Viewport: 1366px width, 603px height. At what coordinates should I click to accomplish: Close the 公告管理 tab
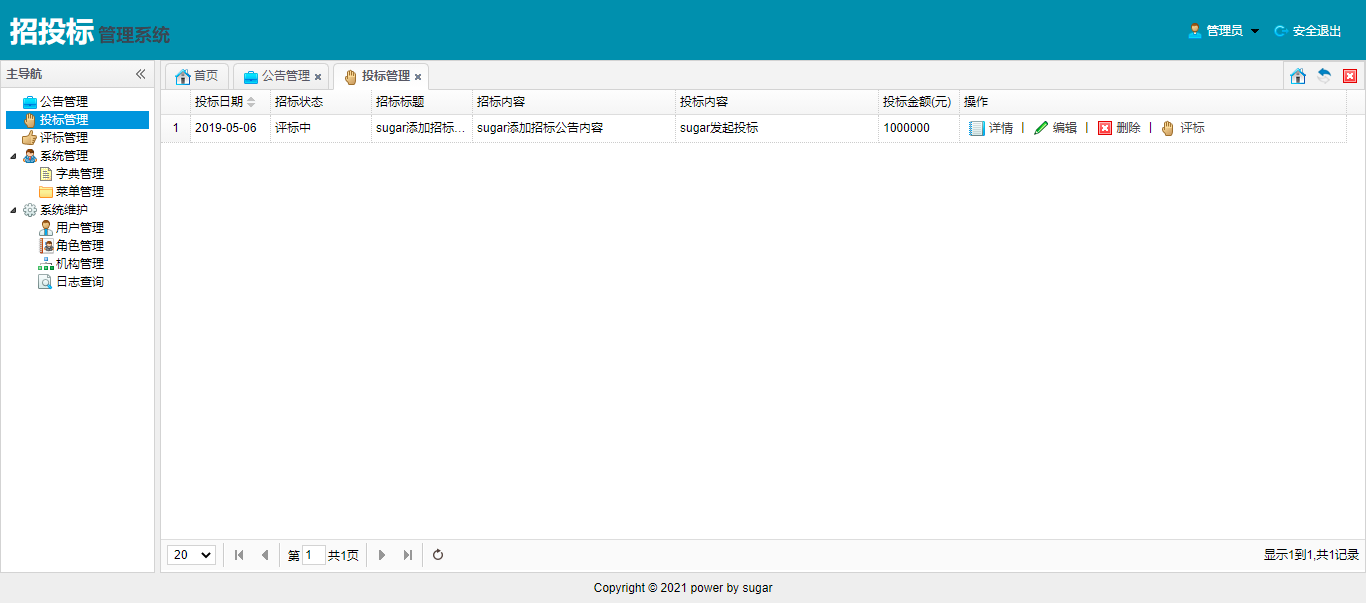point(318,77)
